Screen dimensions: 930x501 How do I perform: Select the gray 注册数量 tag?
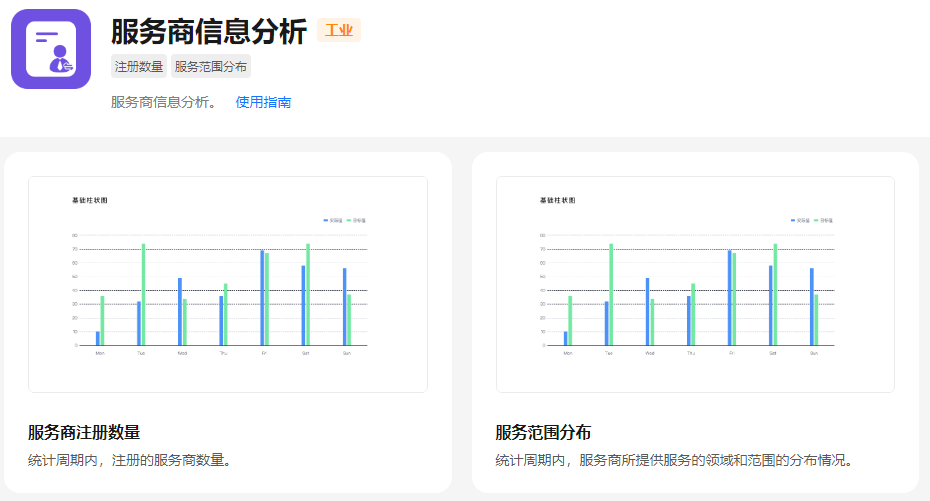pyautogui.click(x=139, y=67)
